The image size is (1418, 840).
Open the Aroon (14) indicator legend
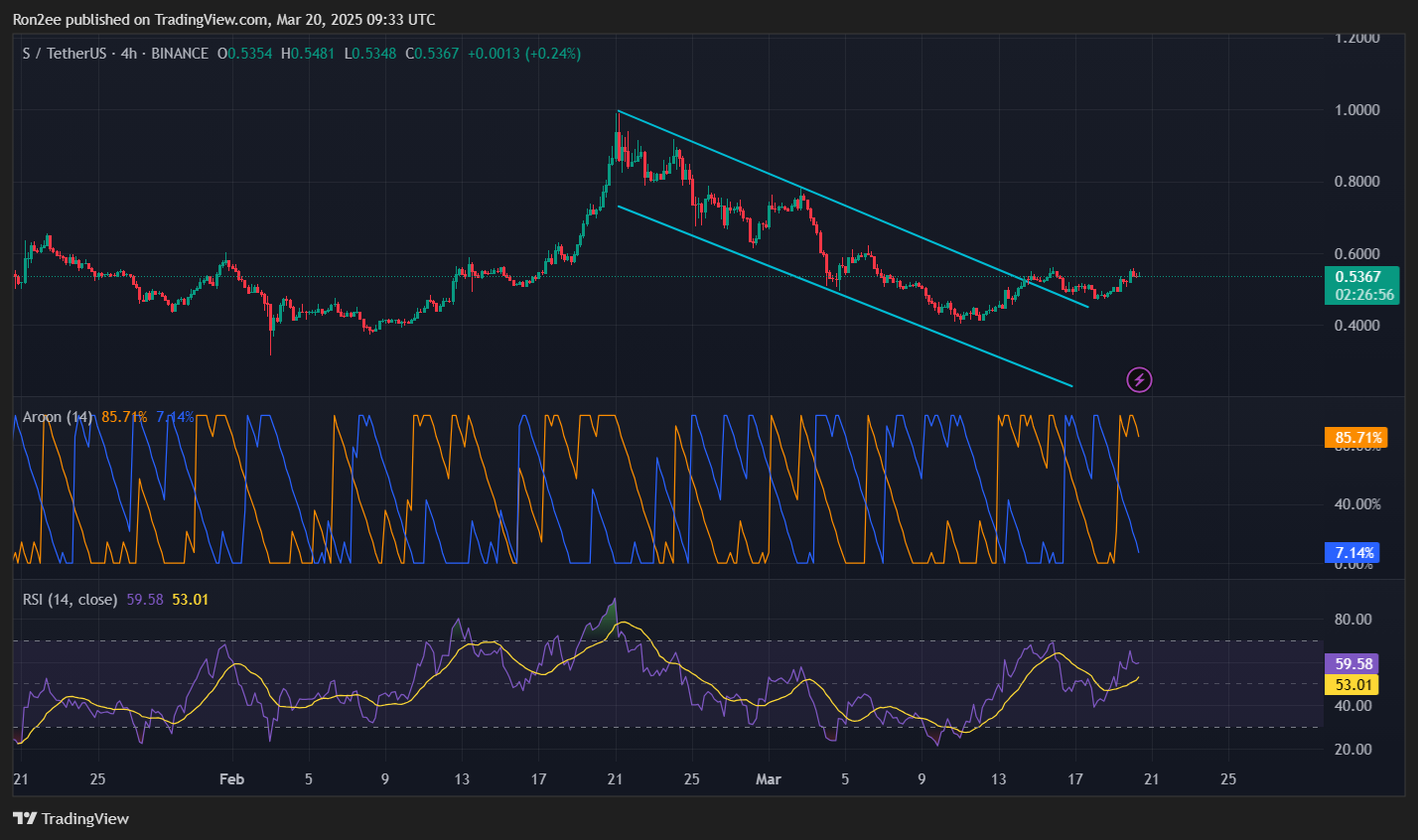pyautogui.click(x=56, y=417)
